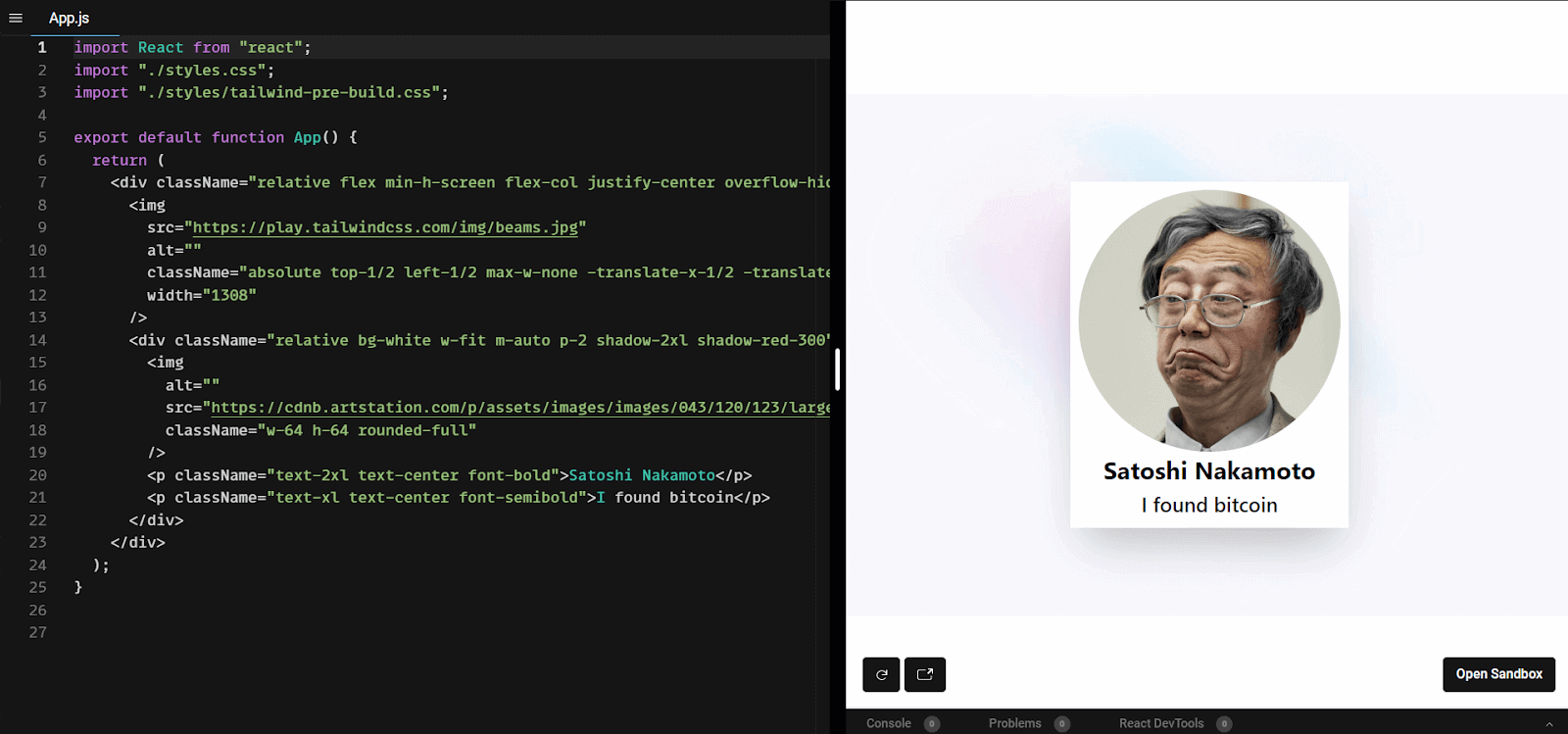Click line number 27 in the gutter
This screenshot has height=734, width=1568.
pos(37,632)
